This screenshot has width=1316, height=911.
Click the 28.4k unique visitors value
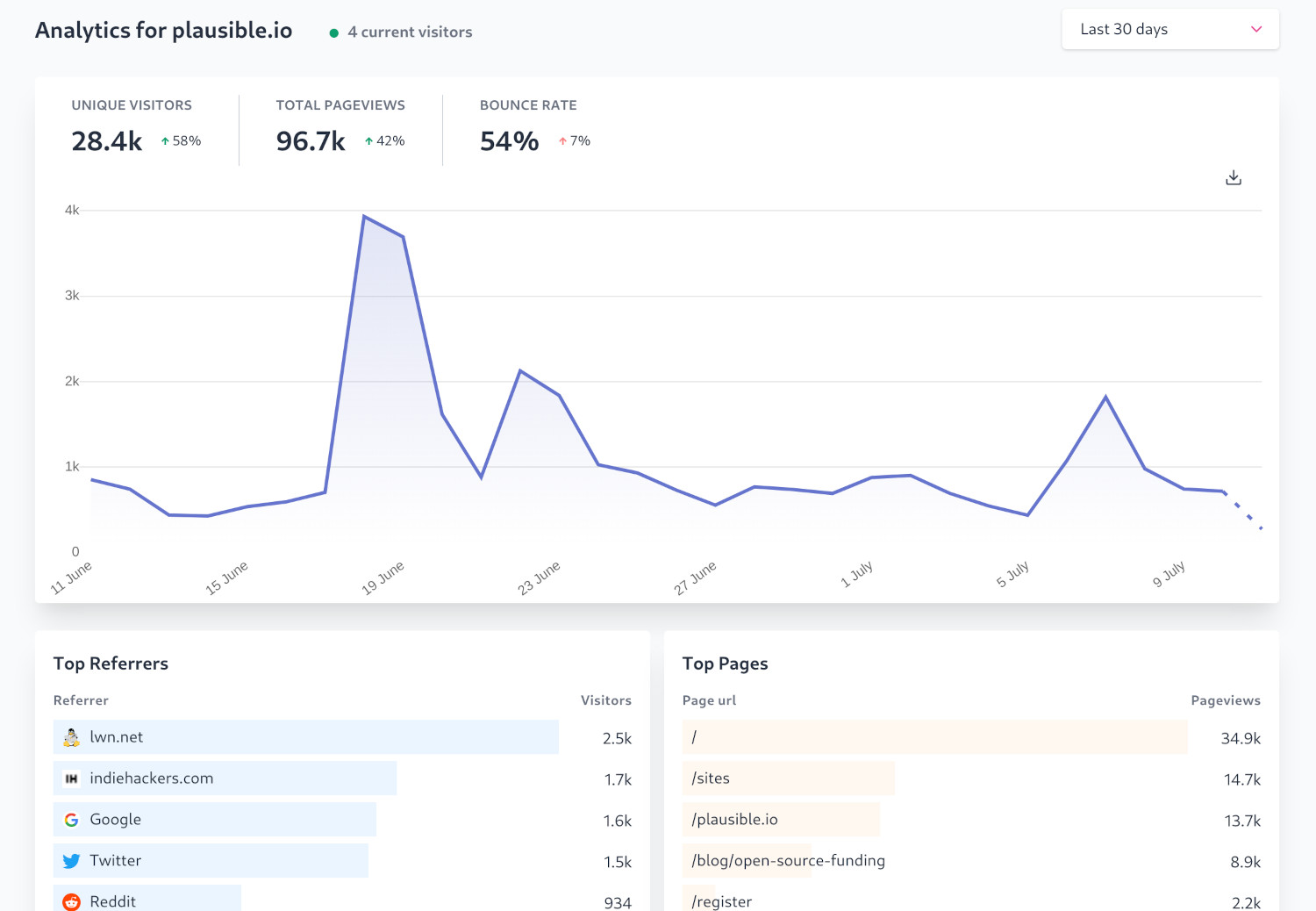(107, 141)
